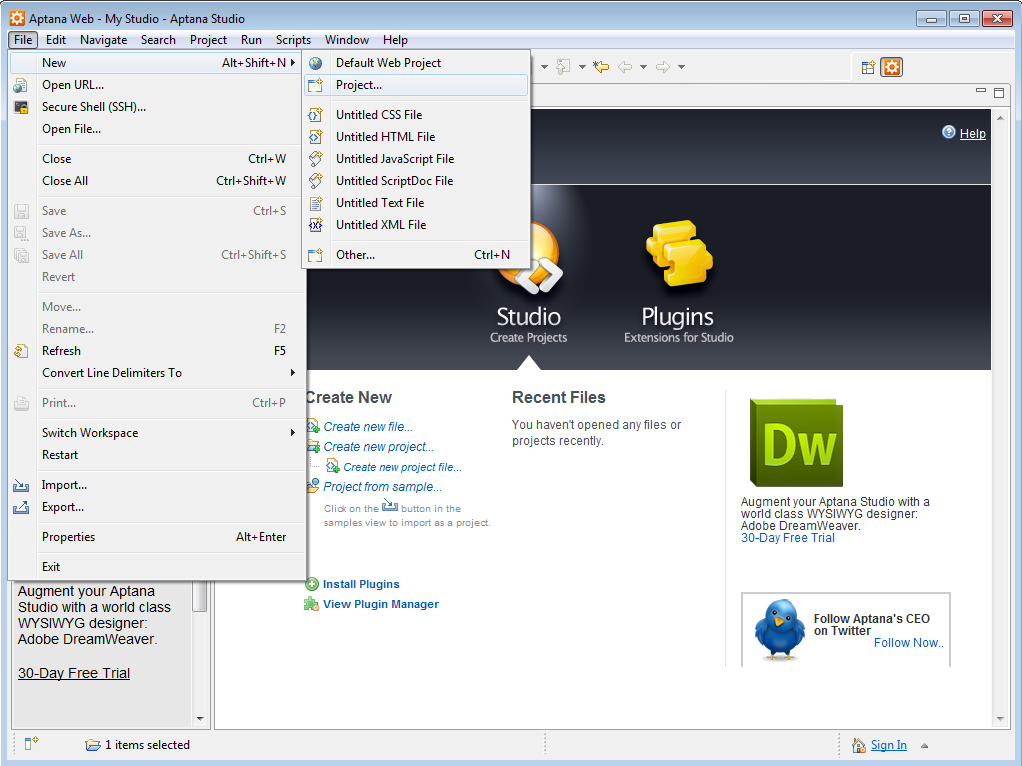Click the Create new file... link

click(x=368, y=427)
